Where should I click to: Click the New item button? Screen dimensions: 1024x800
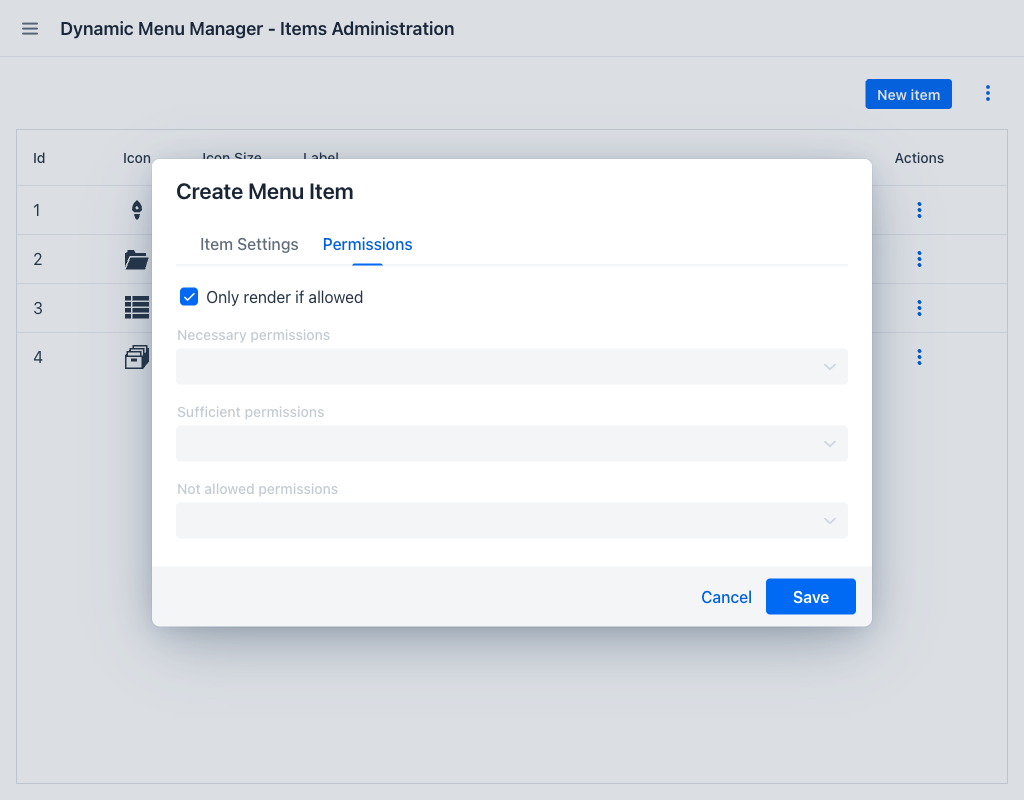pos(908,95)
